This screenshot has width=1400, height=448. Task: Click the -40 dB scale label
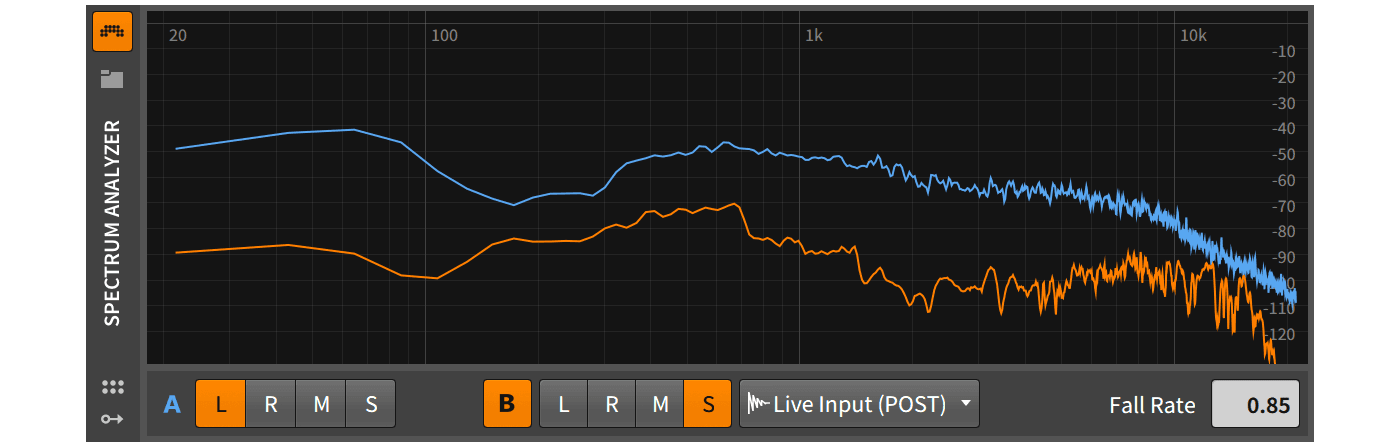1283,128
